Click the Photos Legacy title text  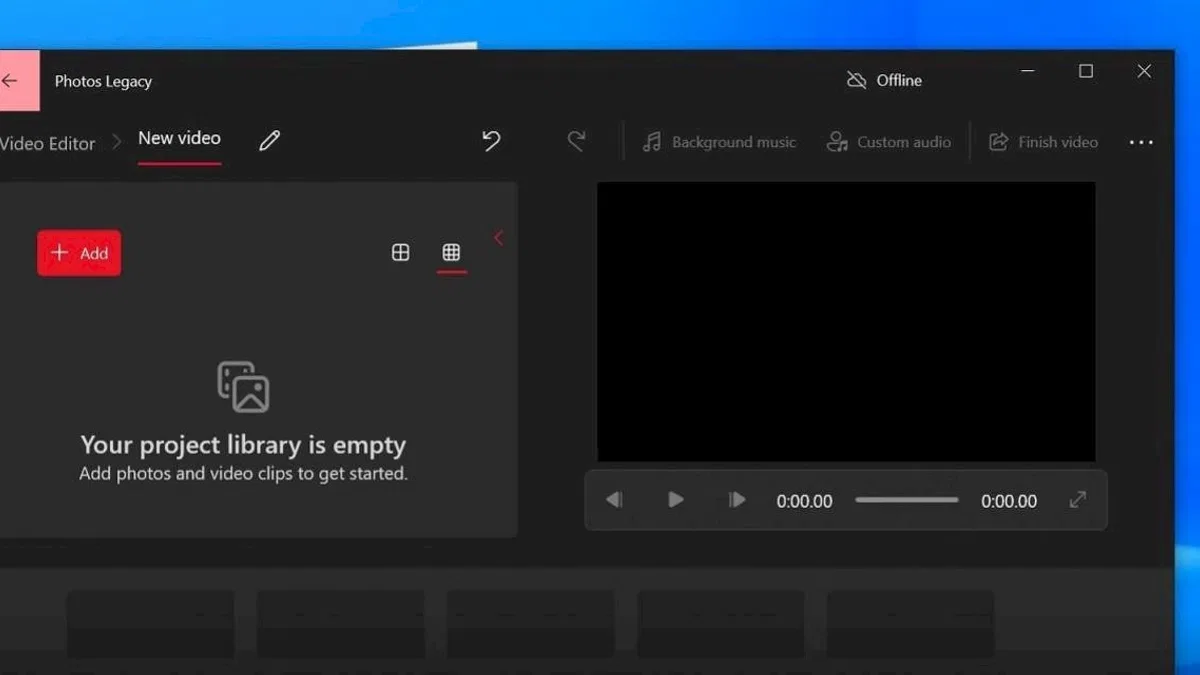coord(103,81)
